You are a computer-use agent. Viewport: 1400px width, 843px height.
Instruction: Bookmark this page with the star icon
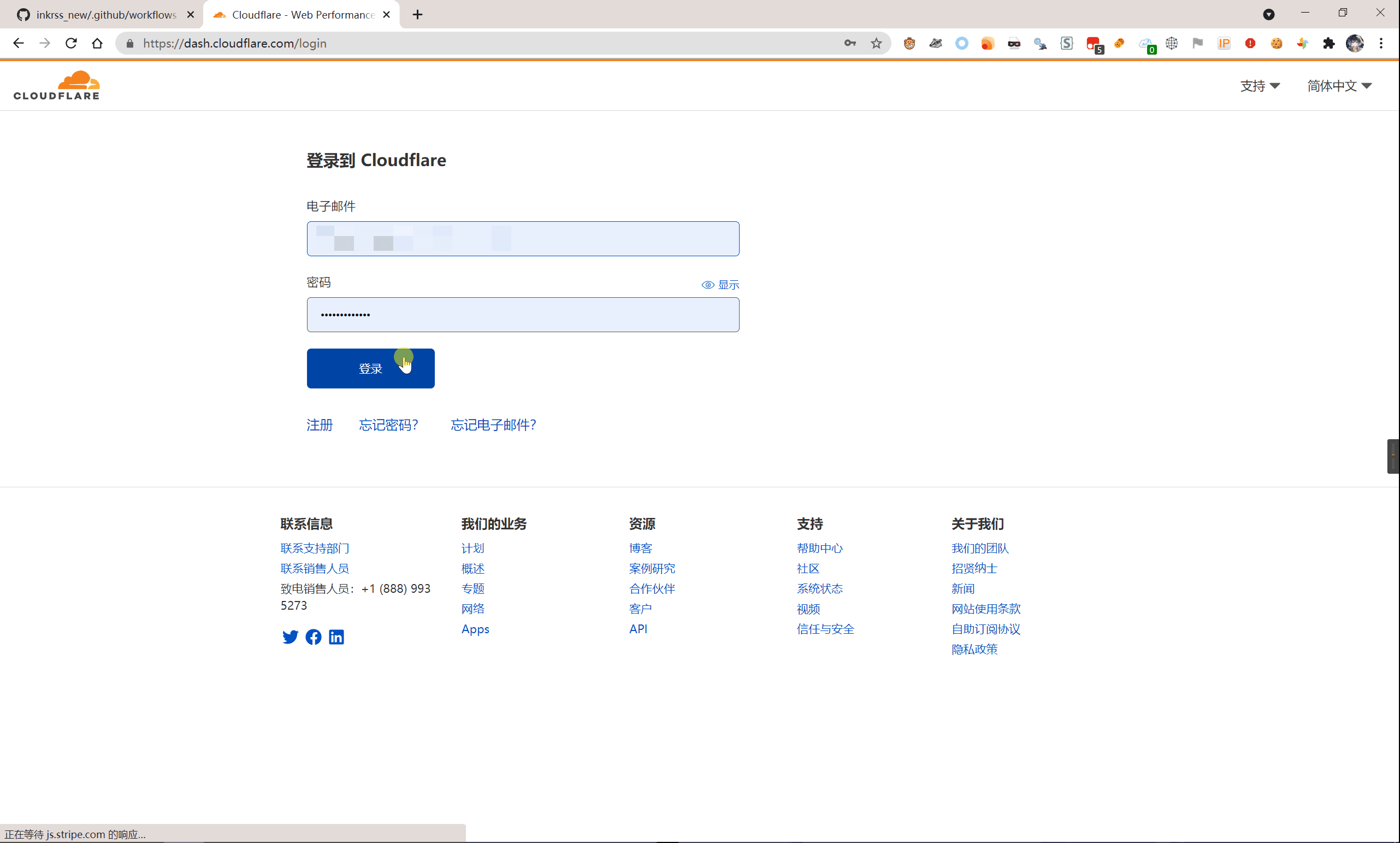click(876, 43)
